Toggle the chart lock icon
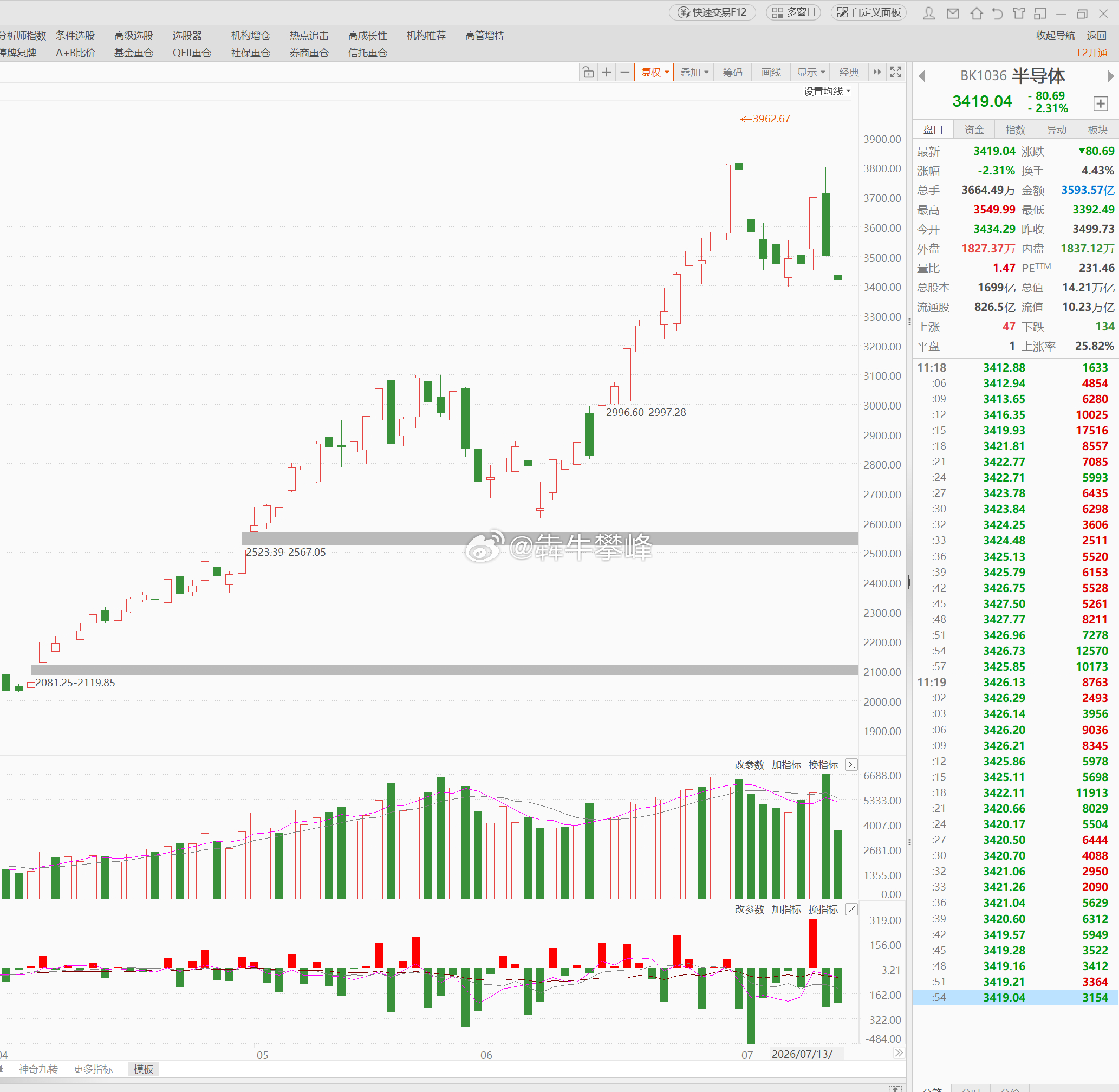 [x=588, y=72]
